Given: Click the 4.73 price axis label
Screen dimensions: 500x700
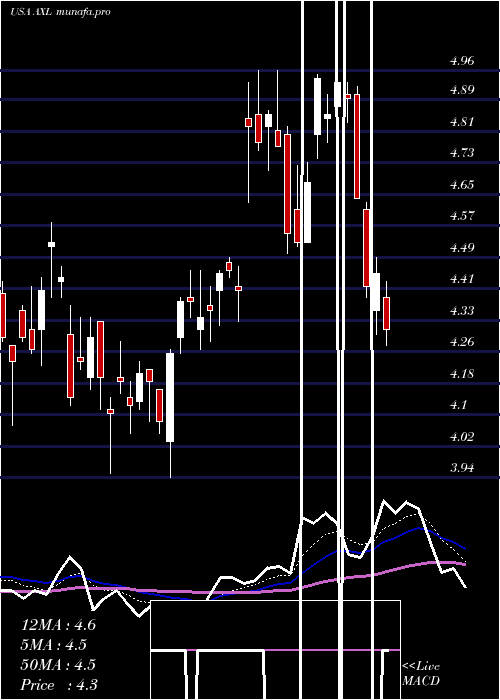Looking at the screenshot, I should coord(462,153).
